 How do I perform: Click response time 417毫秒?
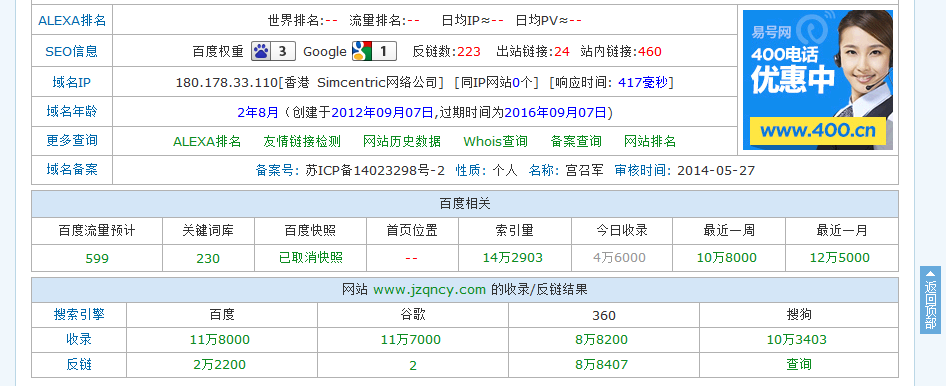pos(643,83)
